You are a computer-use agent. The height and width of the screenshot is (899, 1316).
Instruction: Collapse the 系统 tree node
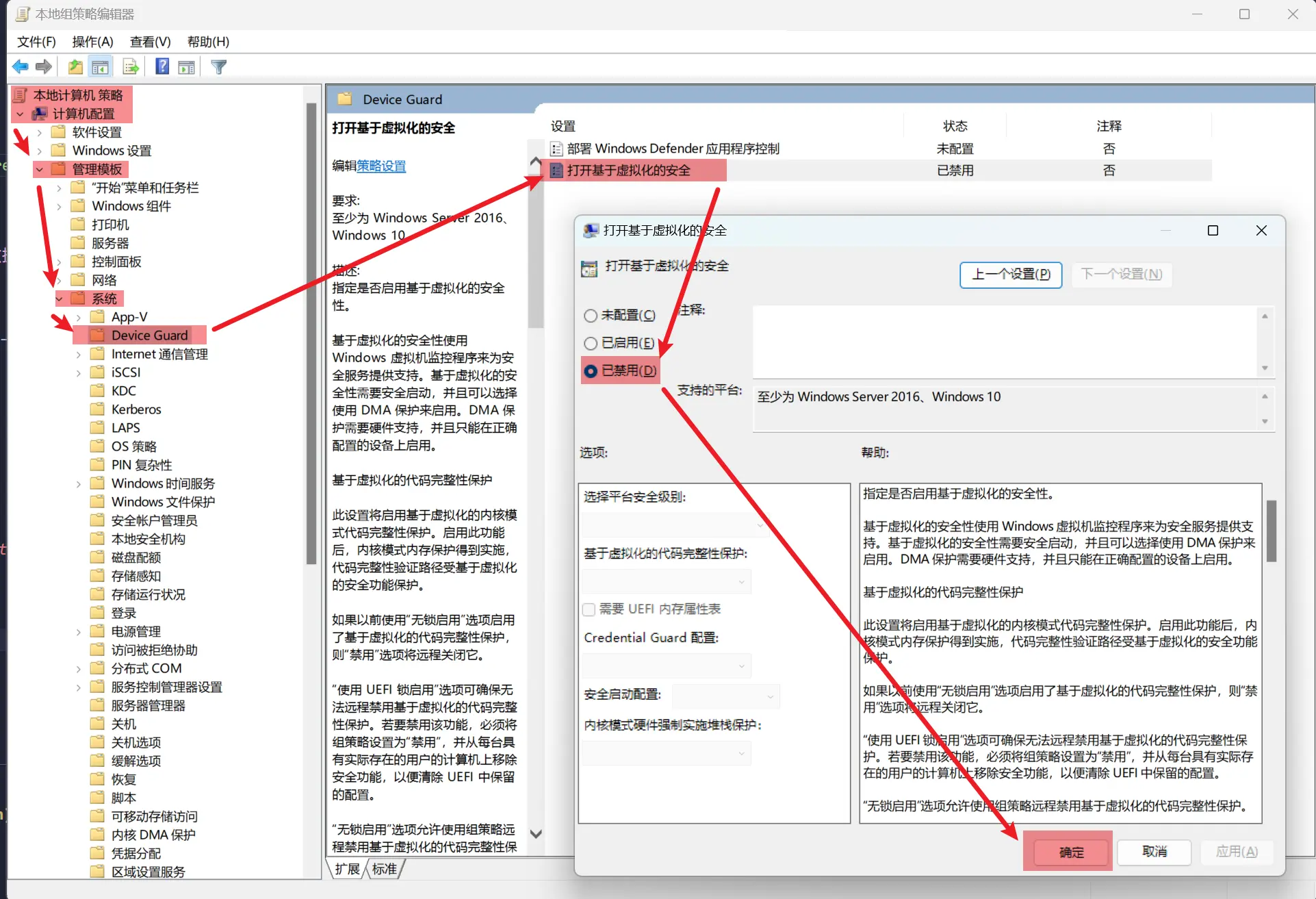pos(60,299)
